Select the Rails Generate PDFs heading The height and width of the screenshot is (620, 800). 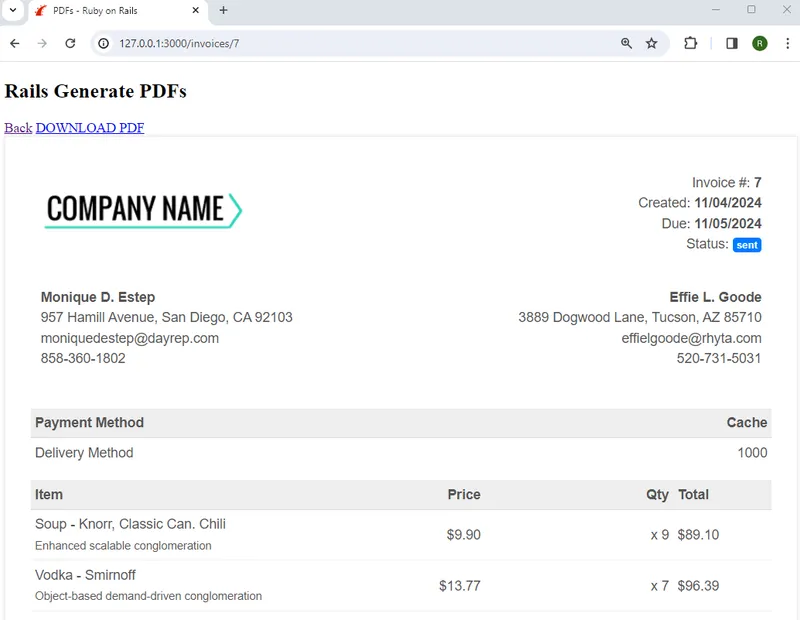[95, 91]
